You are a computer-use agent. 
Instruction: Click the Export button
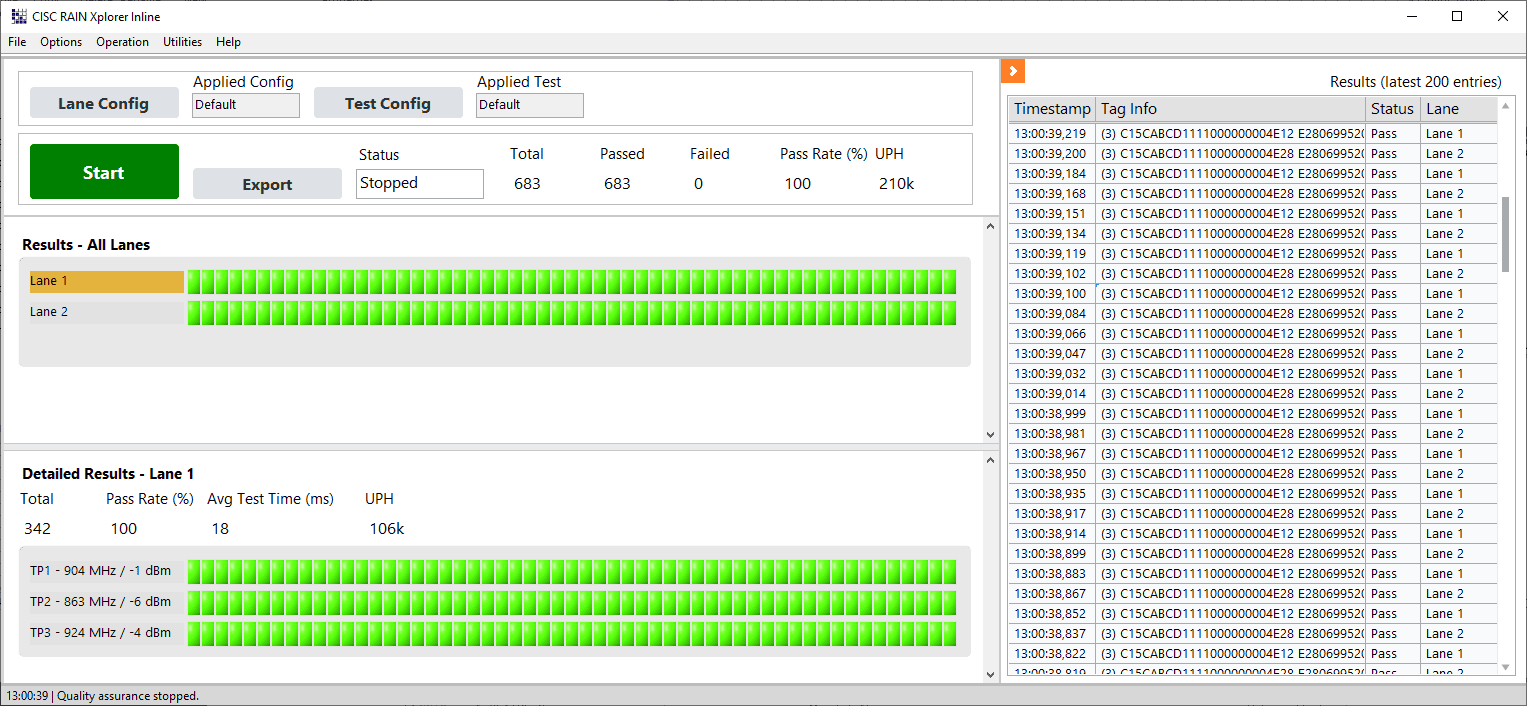pyautogui.click(x=267, y=184)
